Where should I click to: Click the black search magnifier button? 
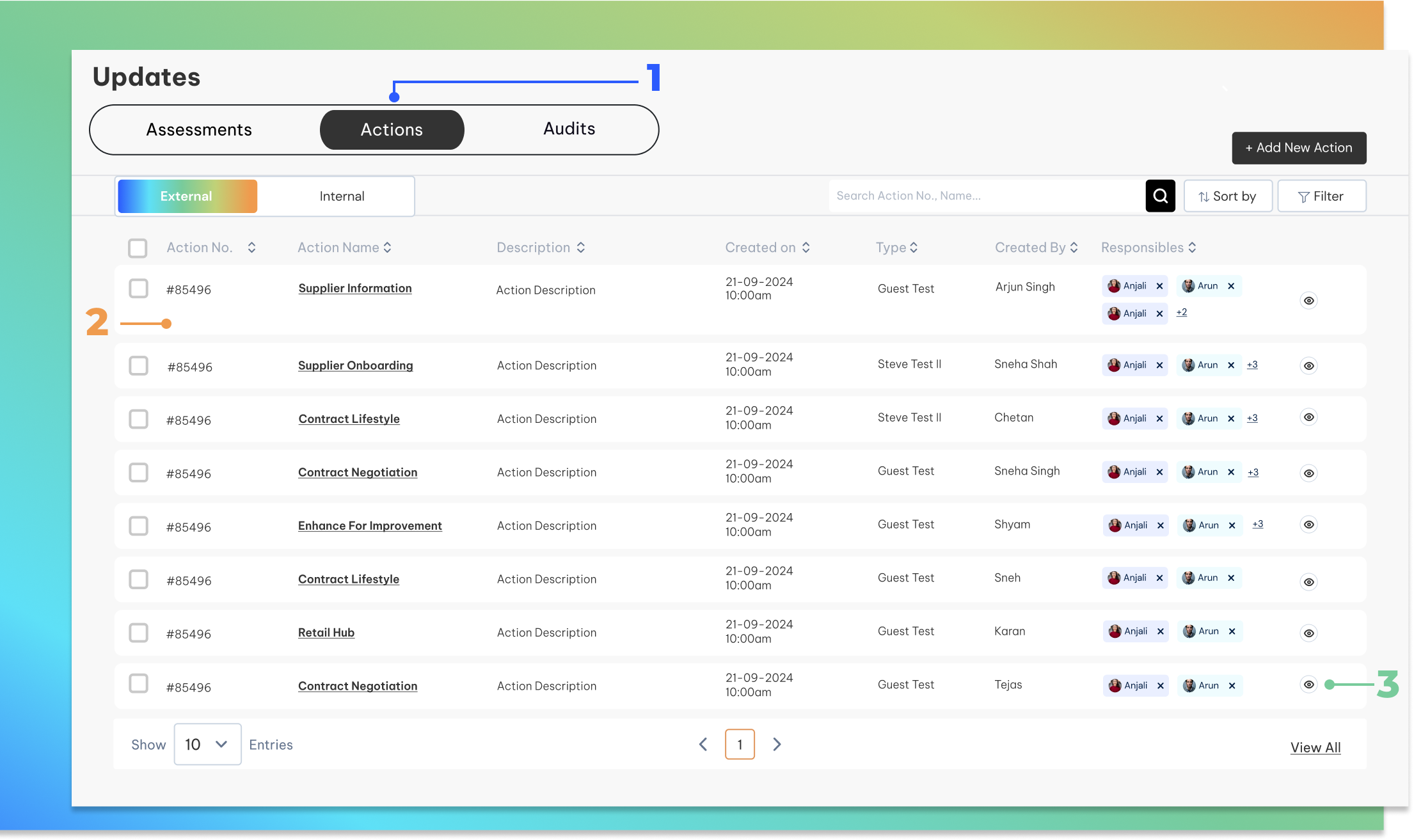click(x=1160, y=196)
